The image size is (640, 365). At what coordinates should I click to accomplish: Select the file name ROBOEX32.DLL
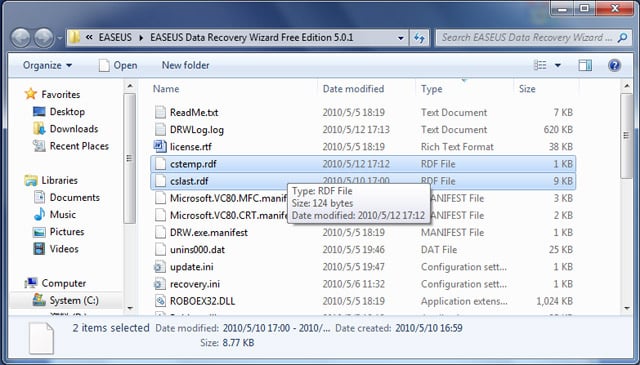[x=202, y=301]
